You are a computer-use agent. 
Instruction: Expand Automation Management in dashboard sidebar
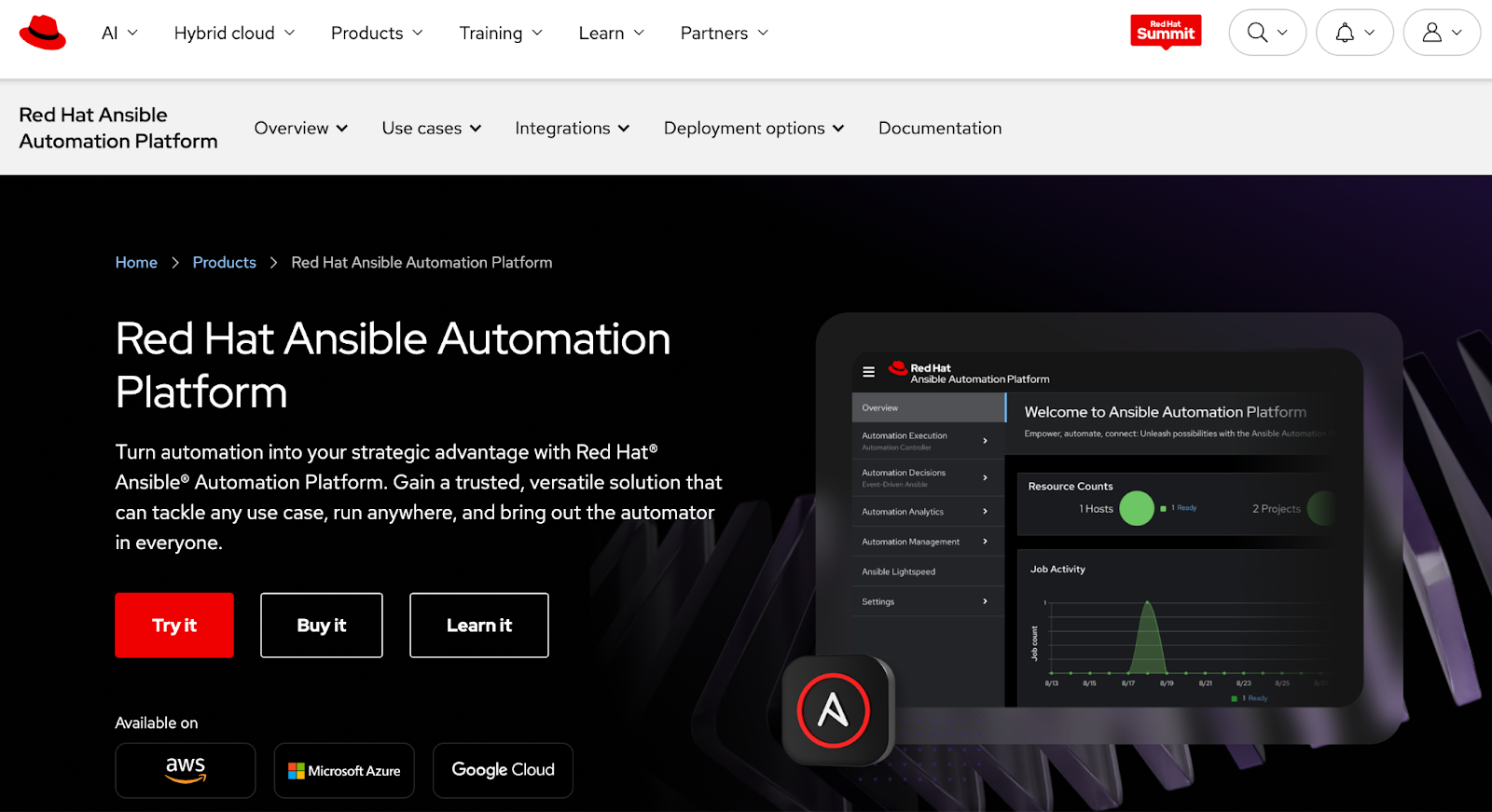click(x=929, y=542)
